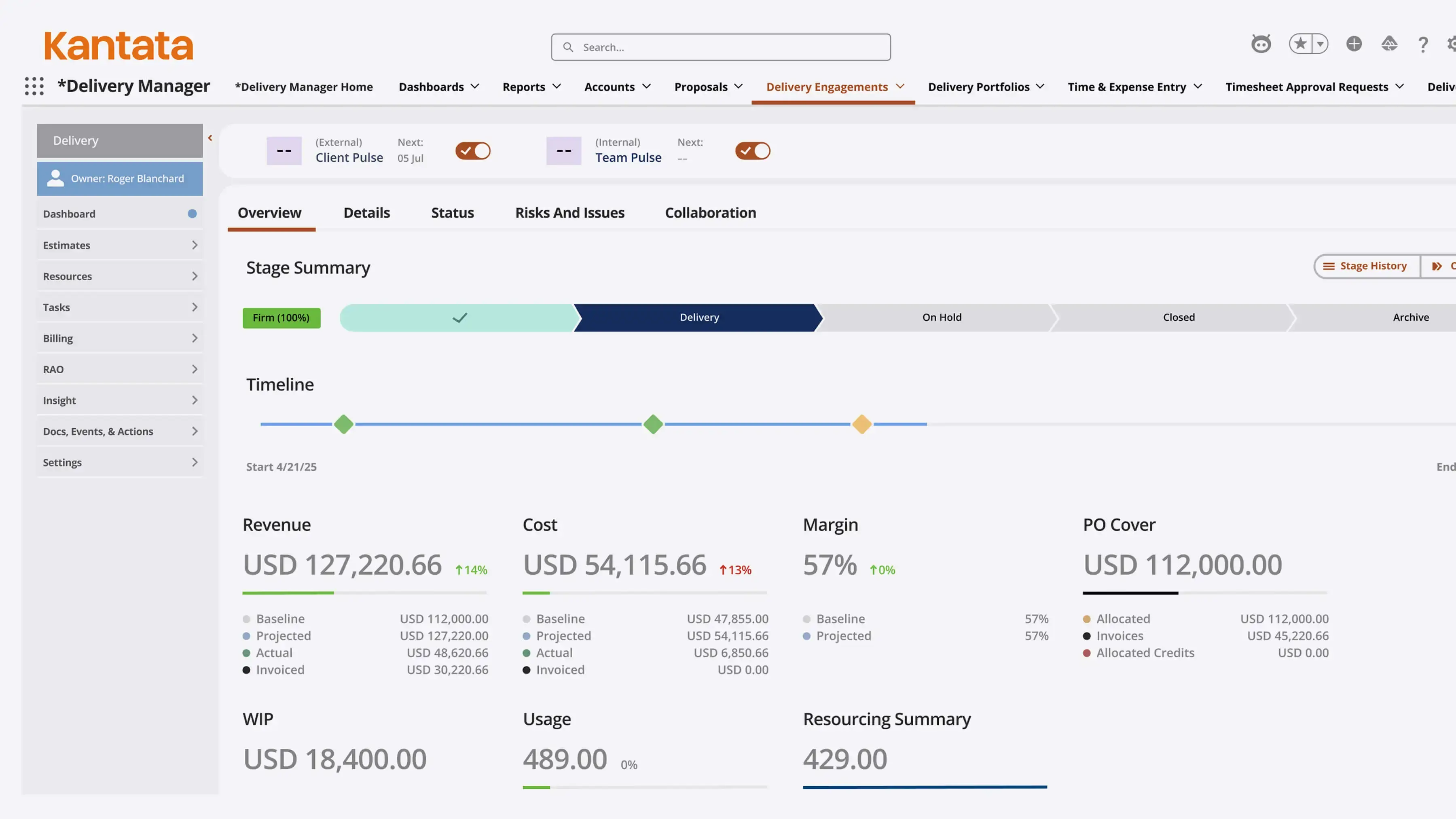Open the Reports menu chevron
1456x819 pixels.
[556, 87]
